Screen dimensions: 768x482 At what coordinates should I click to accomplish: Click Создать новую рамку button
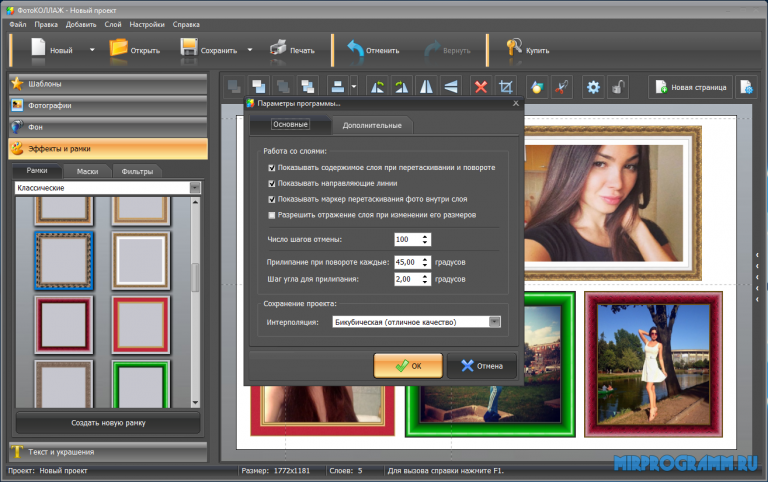(x=108, y=423)
